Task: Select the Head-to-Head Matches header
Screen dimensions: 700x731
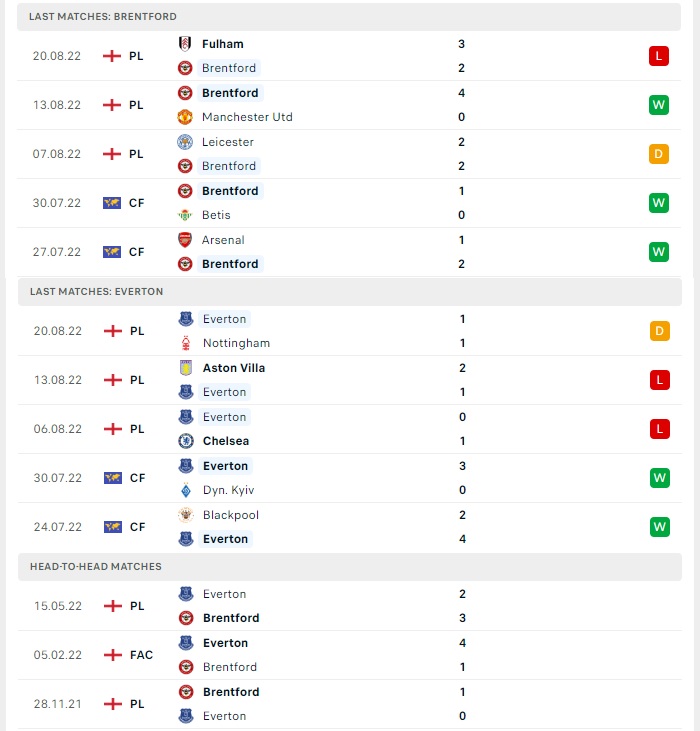Action: pos(350,567)
